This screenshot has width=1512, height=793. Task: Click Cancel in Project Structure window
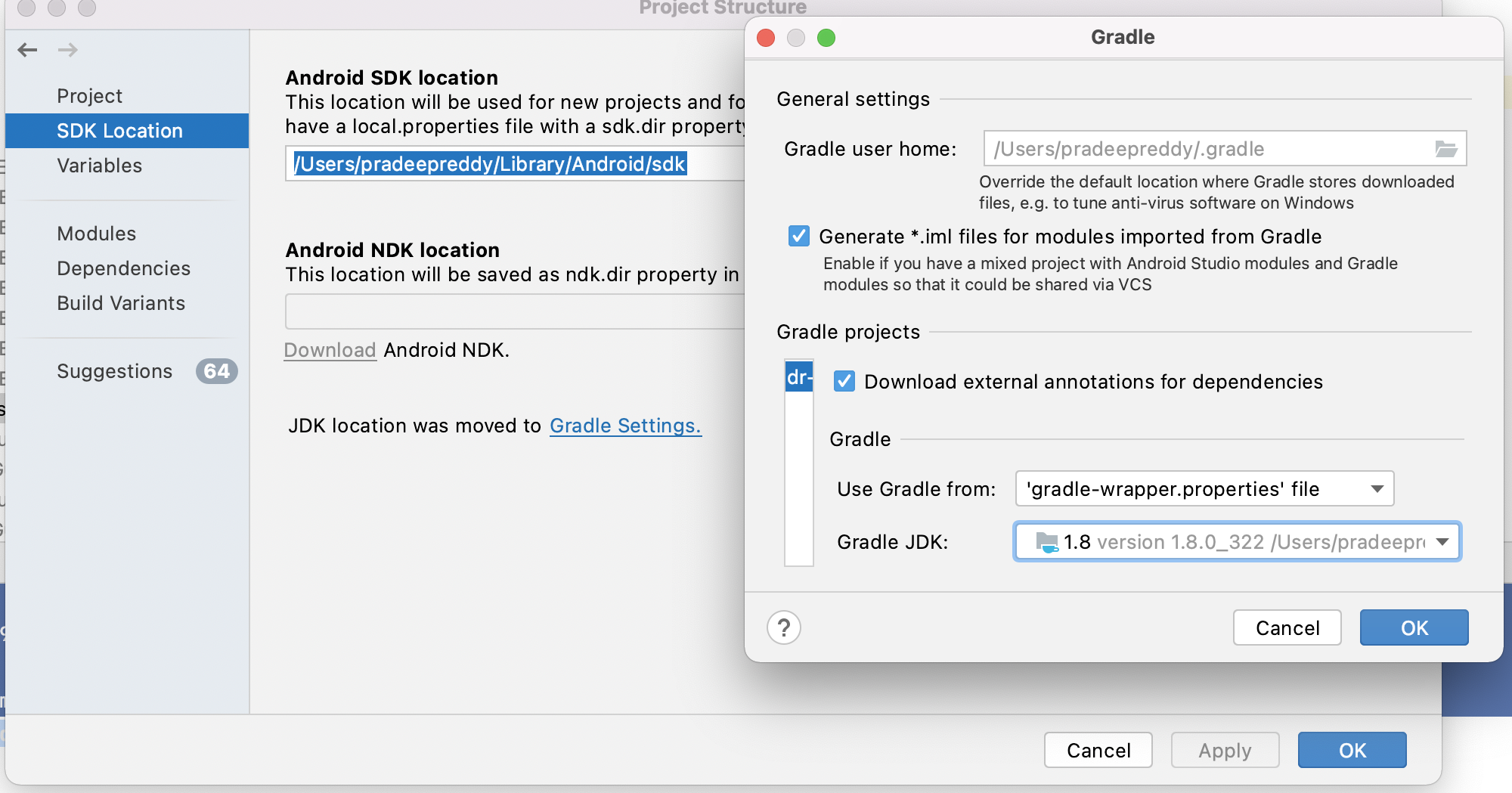click(1098, 750)
